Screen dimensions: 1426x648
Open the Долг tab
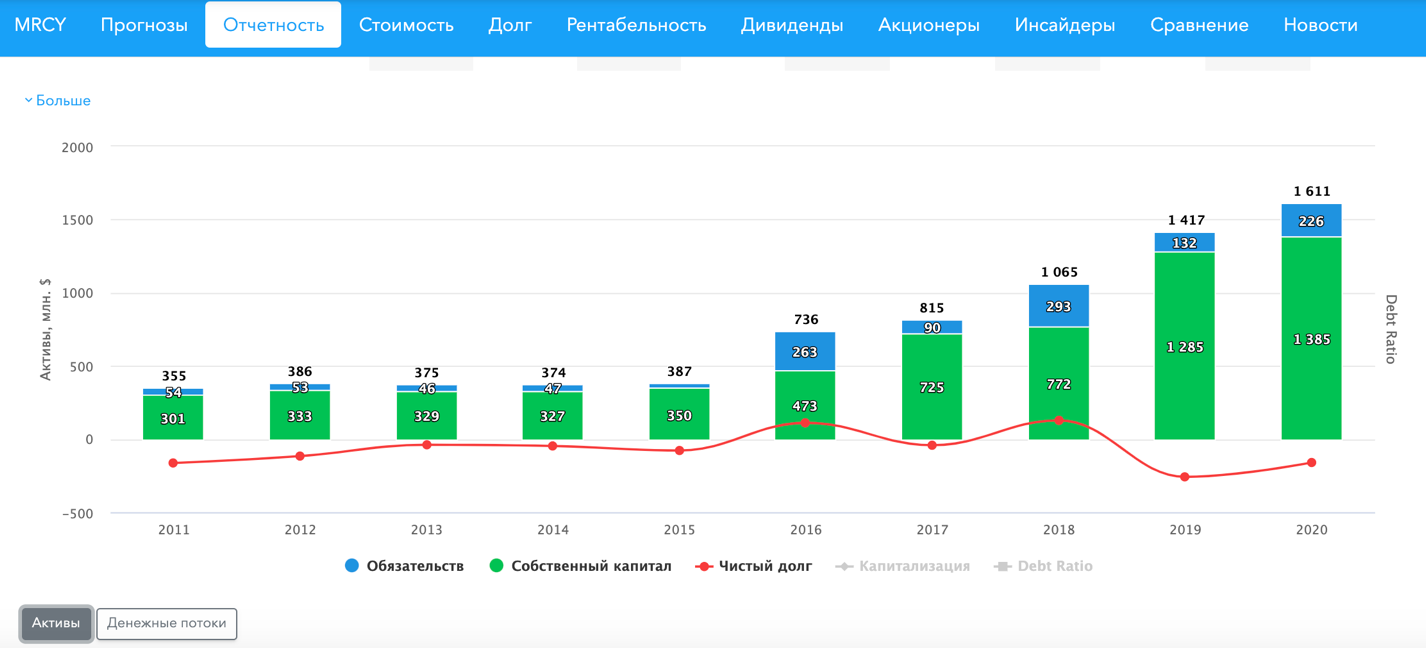click(x=510, y=25)
